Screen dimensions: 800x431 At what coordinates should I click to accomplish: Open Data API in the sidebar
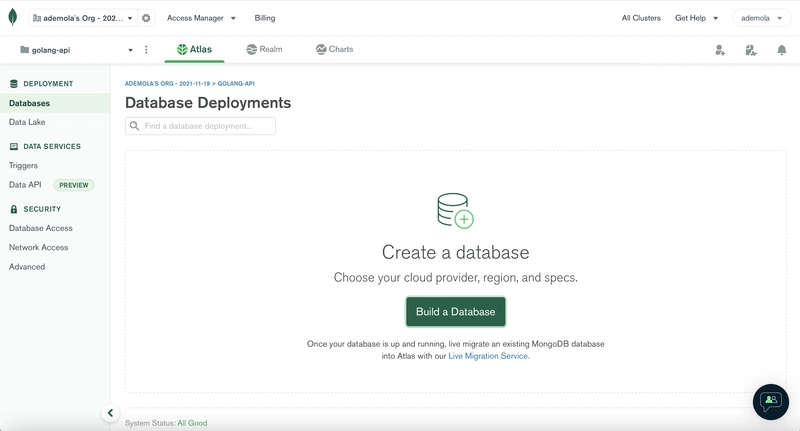click(25, 185)
